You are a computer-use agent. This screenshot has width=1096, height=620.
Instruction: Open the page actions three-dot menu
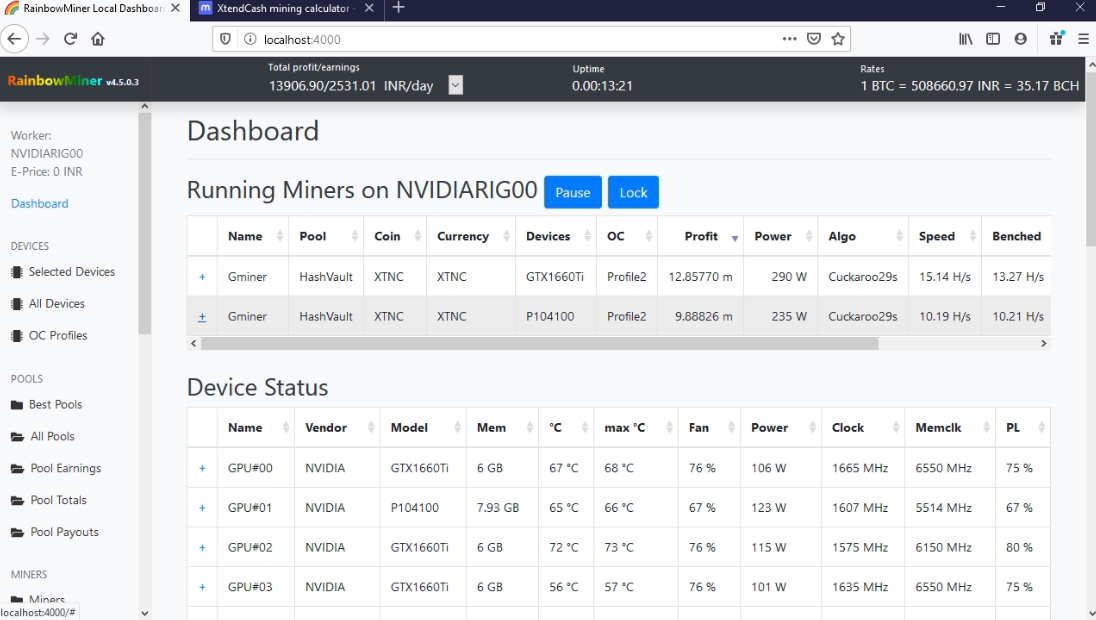coord(789,39)
